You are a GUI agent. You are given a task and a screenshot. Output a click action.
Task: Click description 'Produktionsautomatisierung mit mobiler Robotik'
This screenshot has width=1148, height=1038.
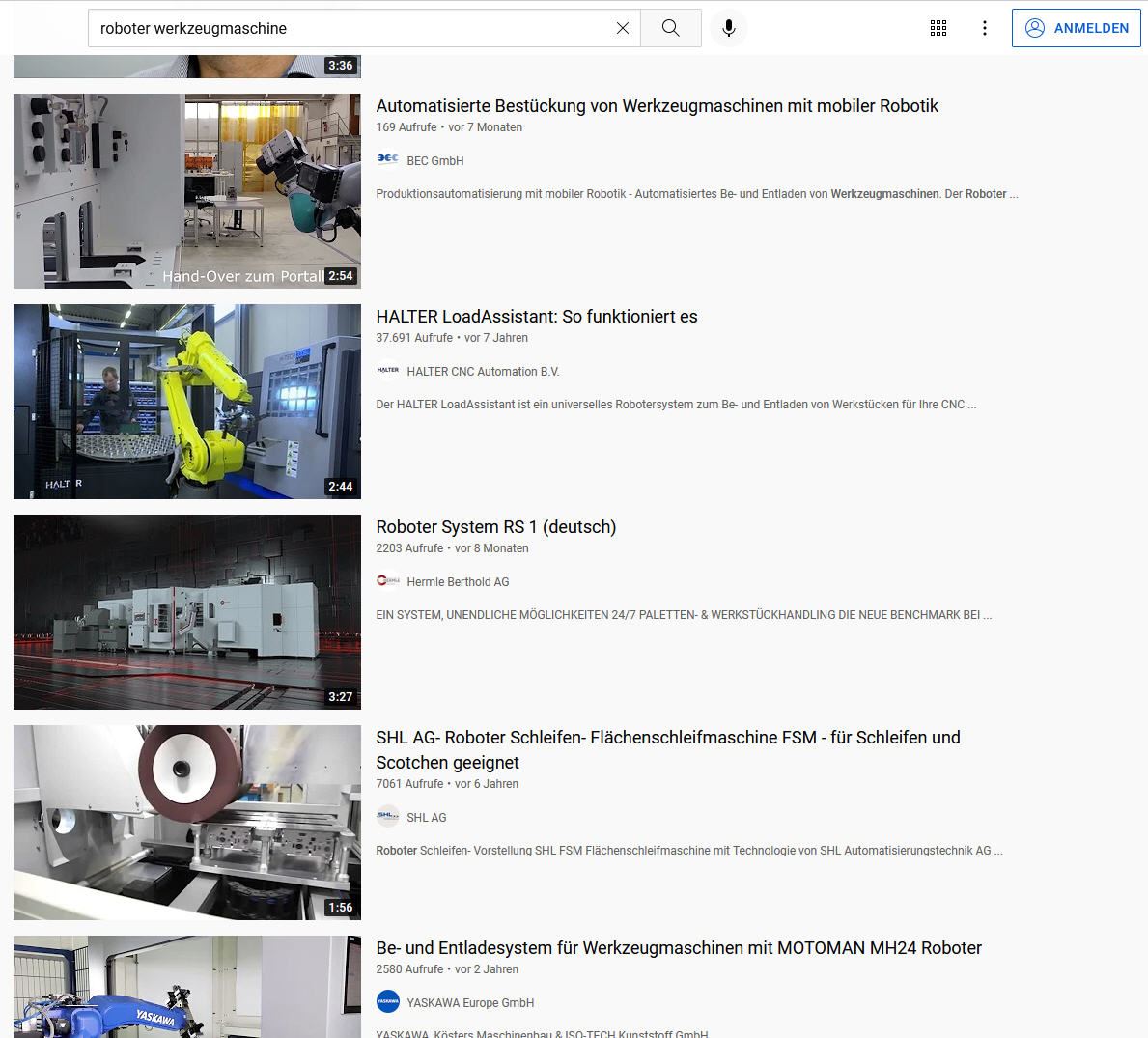tap(696, 194)
